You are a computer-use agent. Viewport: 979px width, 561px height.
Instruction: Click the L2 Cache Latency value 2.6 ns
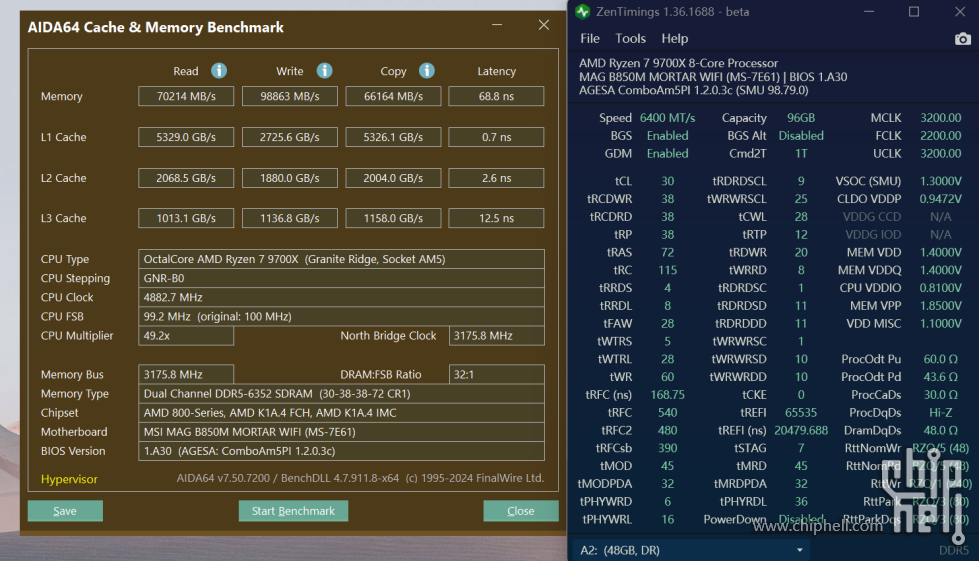click(x=496, y=178)
